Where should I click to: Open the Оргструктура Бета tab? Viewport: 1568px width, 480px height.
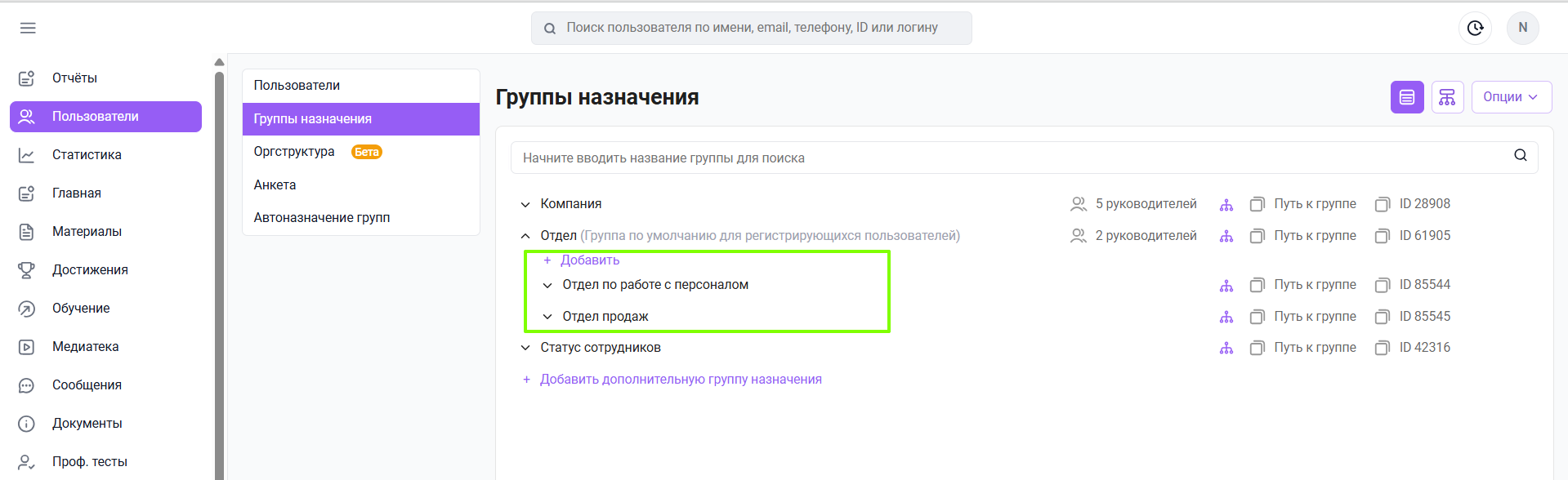click(x=360, y=152)
